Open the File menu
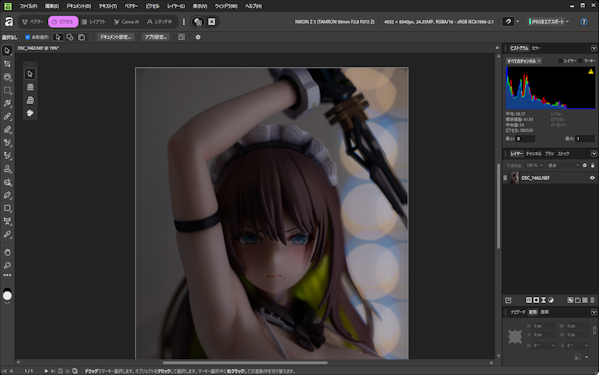 pyautogui.click(x=28, y=6)
